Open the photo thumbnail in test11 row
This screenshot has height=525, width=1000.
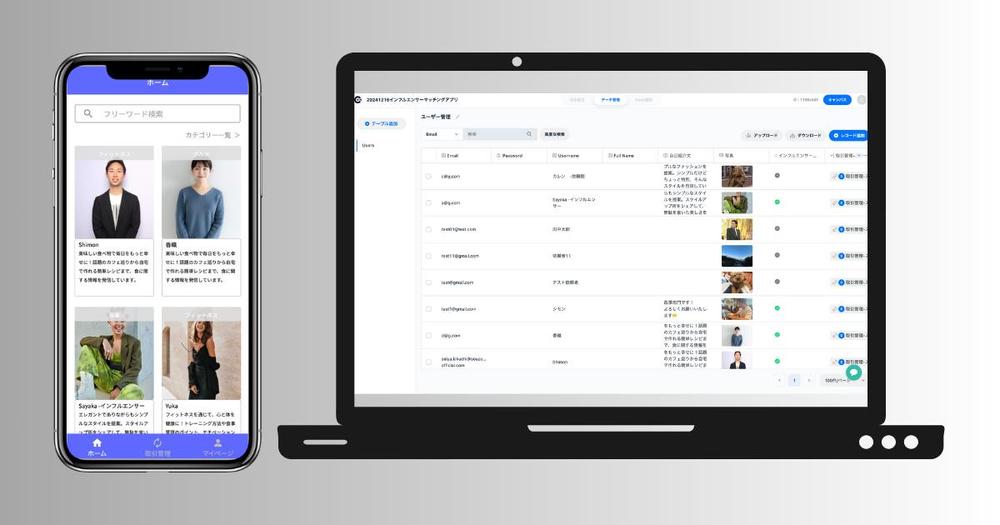pos(737,256)
